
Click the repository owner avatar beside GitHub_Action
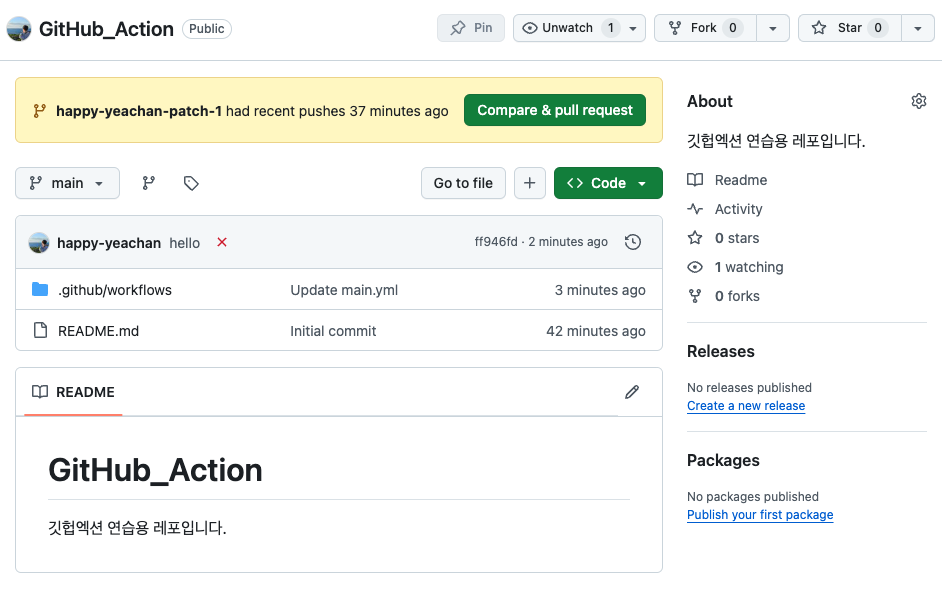[x=19, y=29]
